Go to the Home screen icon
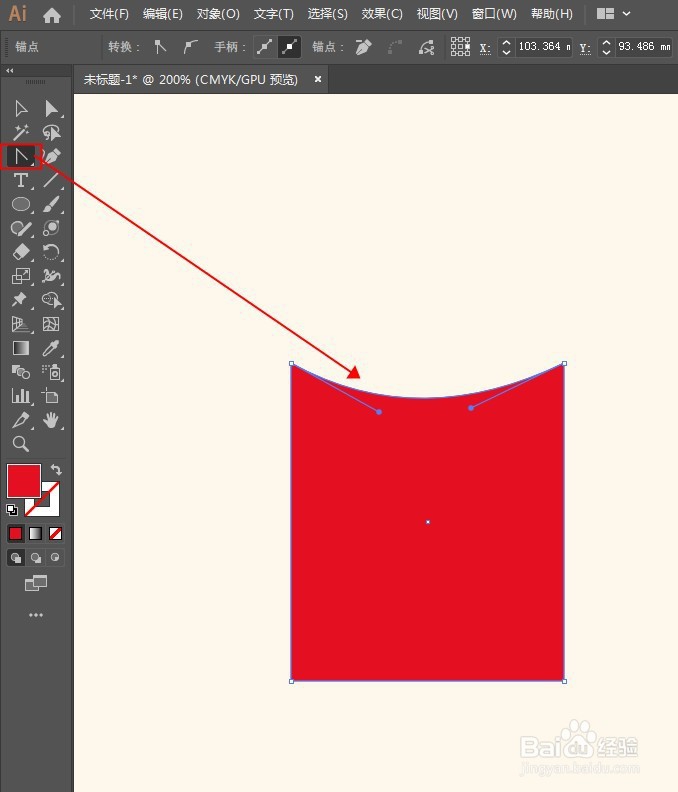This screenshot has height=792, width=678. tap(52, 15)
